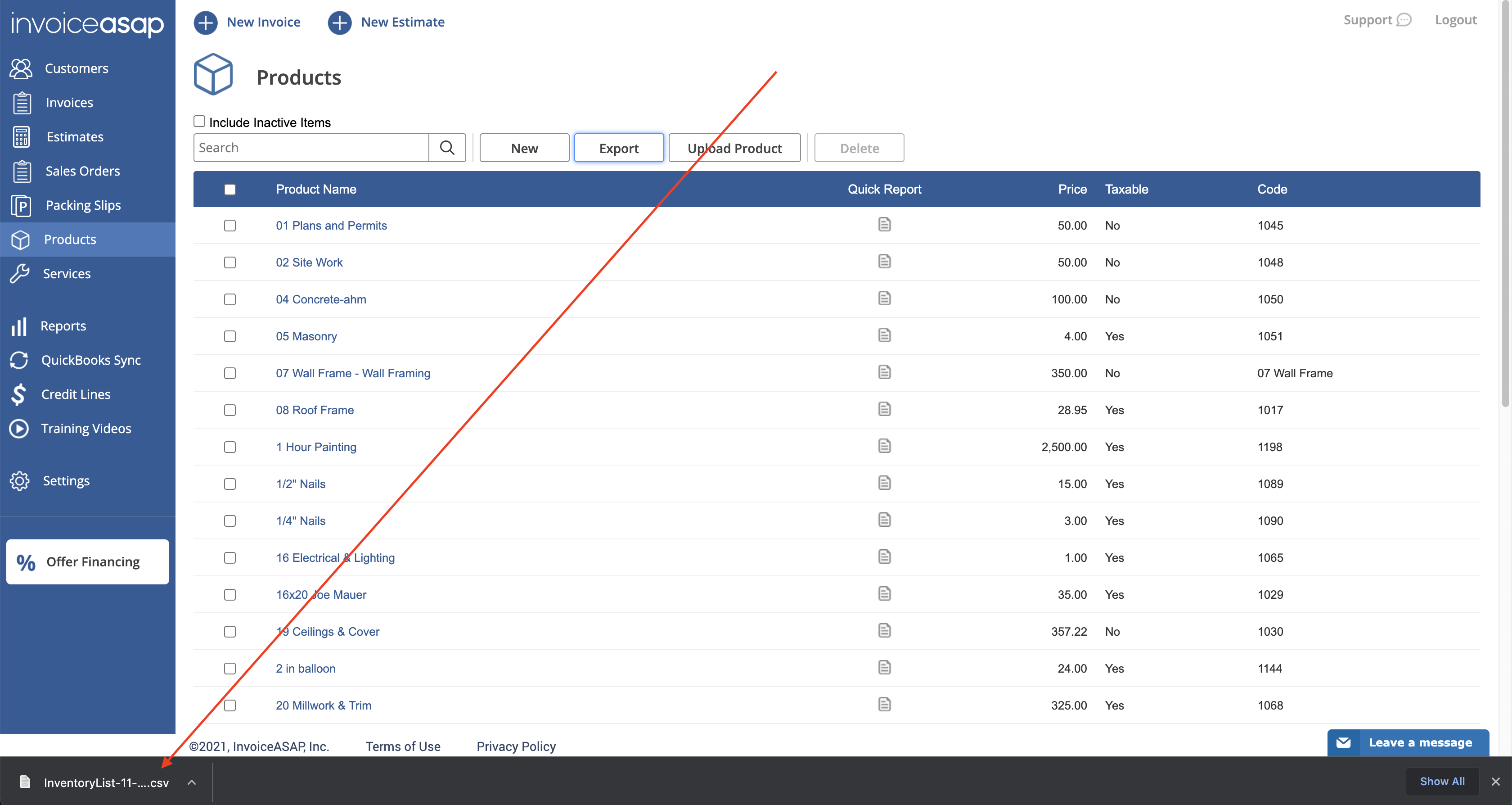Click the Support chat bubble icon
Screen dimensions: 1512x805
(x=1404, y=20)
